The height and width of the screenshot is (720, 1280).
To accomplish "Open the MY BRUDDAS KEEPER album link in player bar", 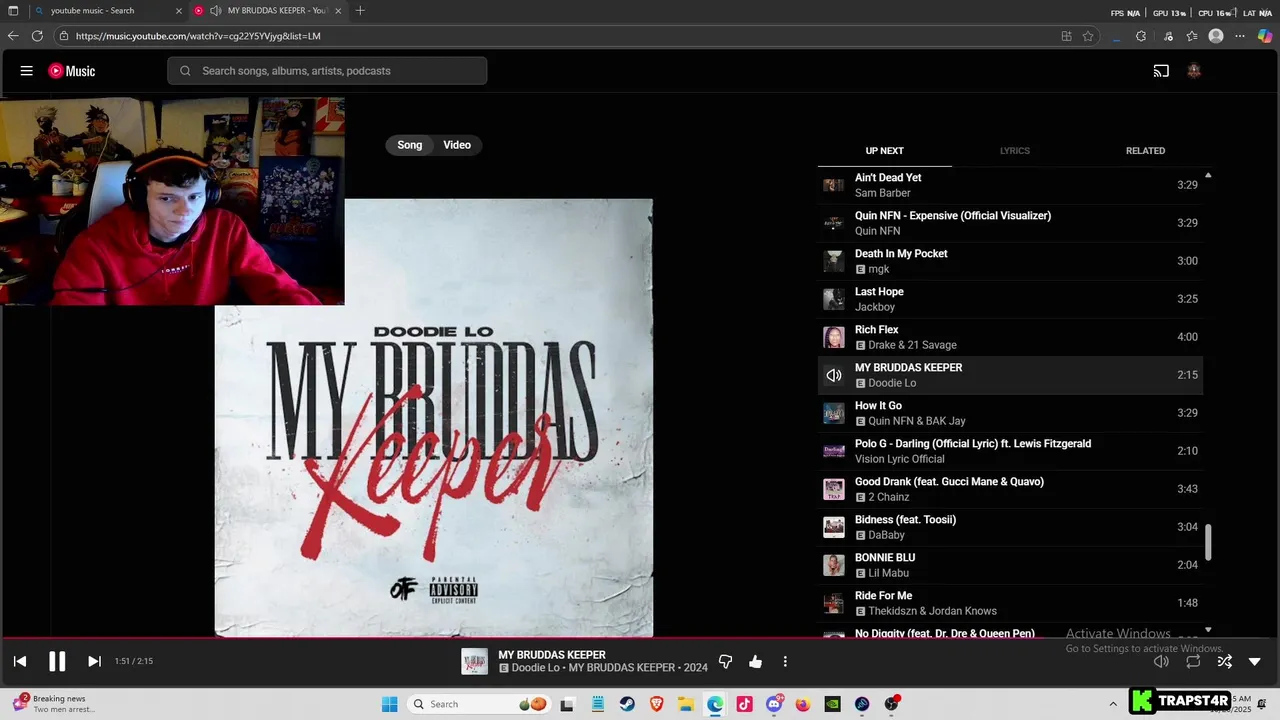I will (622, 668).
